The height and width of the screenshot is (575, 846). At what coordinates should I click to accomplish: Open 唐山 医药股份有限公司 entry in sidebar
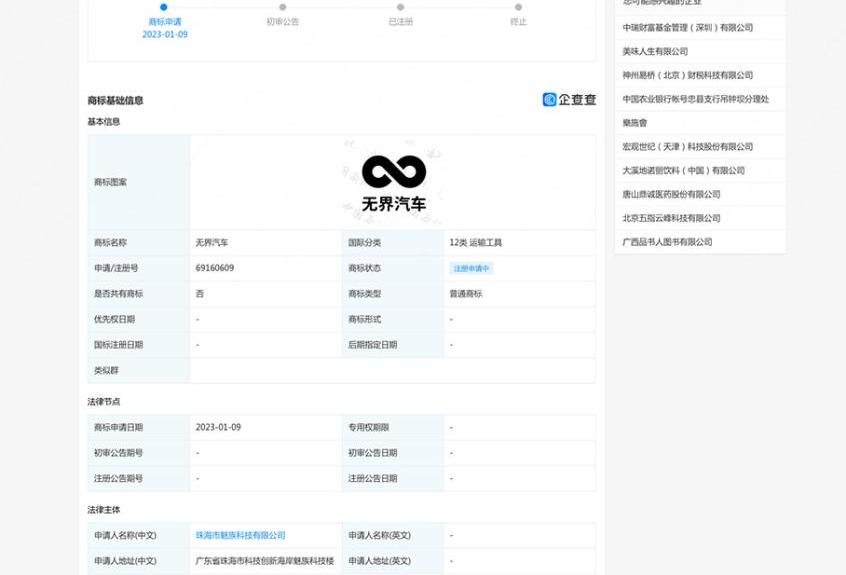click(671, 194)
